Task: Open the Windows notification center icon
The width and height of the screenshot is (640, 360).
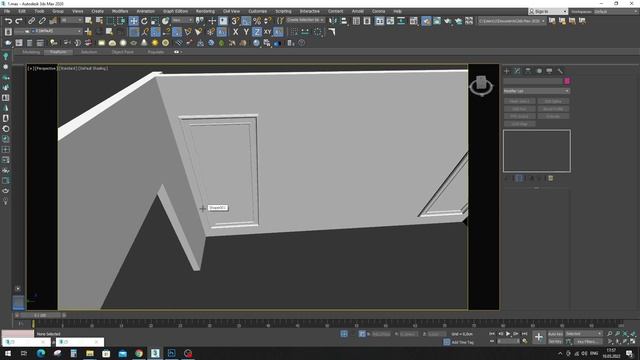Action: [629, 353]
